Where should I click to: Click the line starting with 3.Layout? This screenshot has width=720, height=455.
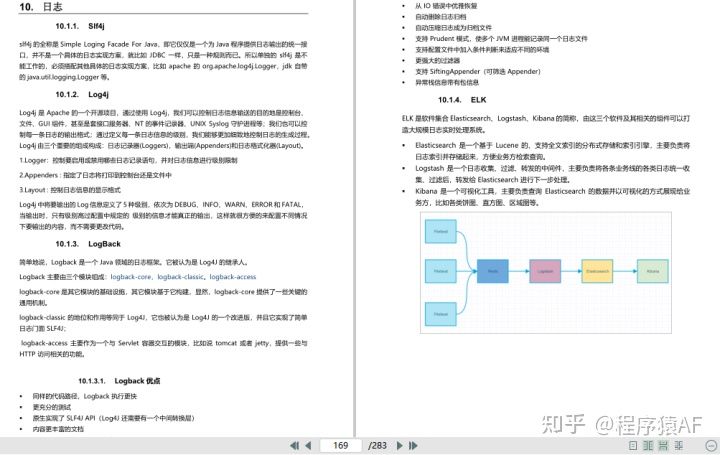click(70, 190)
